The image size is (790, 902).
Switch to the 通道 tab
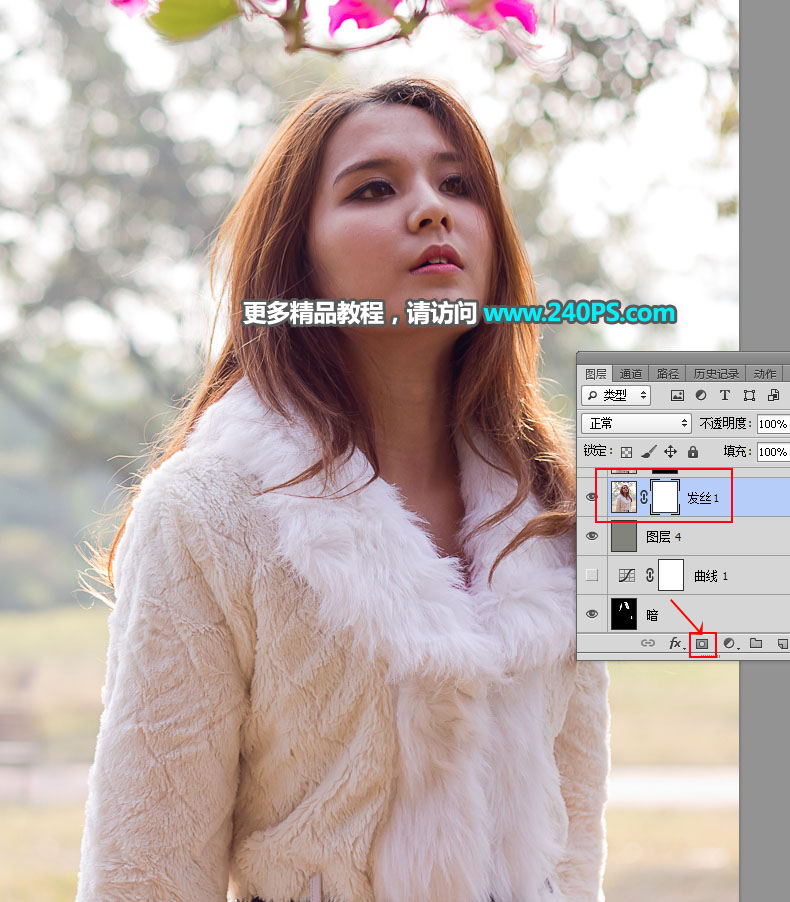pyautogui.click(x=631, y=374)
